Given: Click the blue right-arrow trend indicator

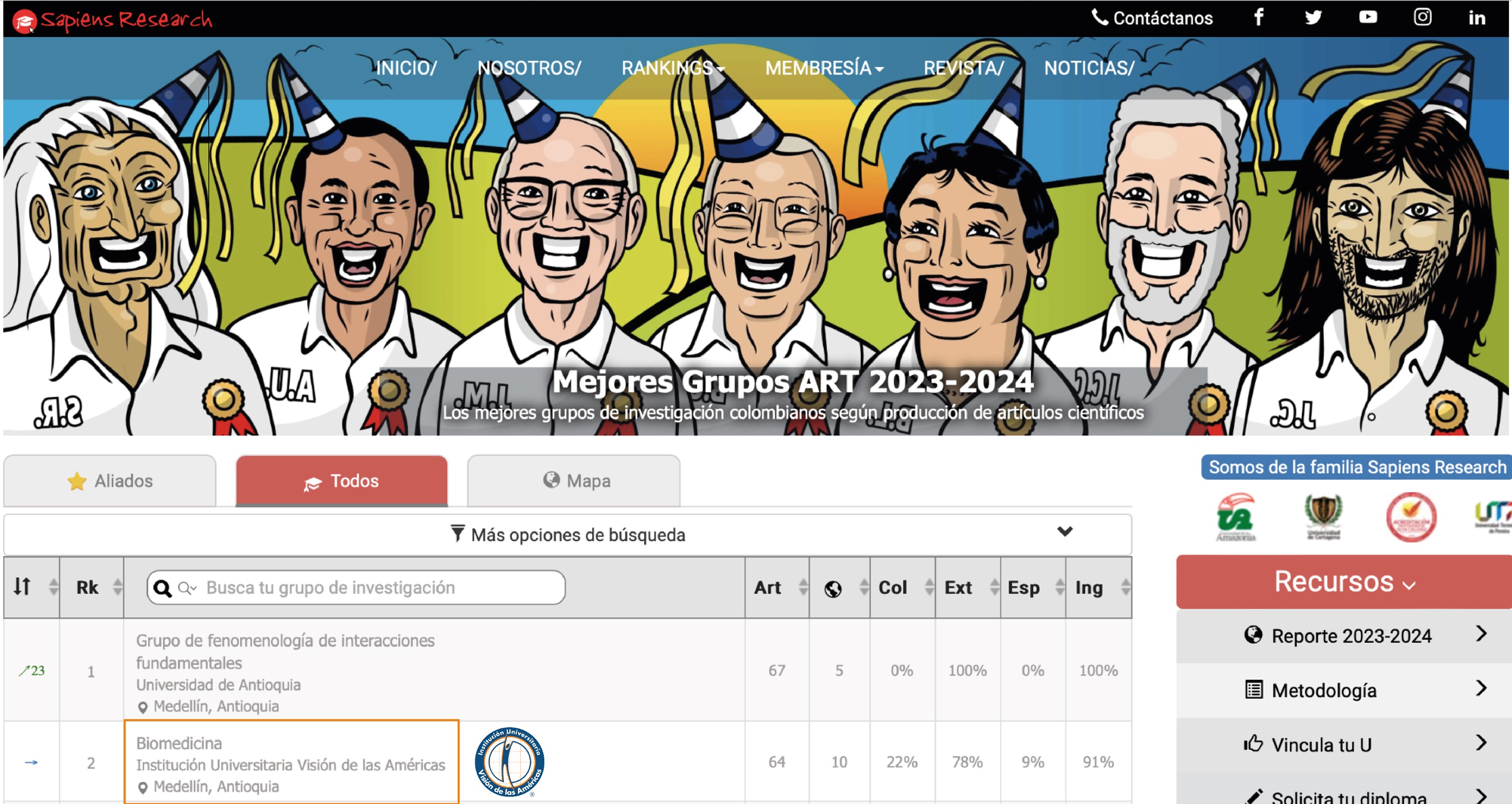Looking at the screenshot, I should click(31, 762).
